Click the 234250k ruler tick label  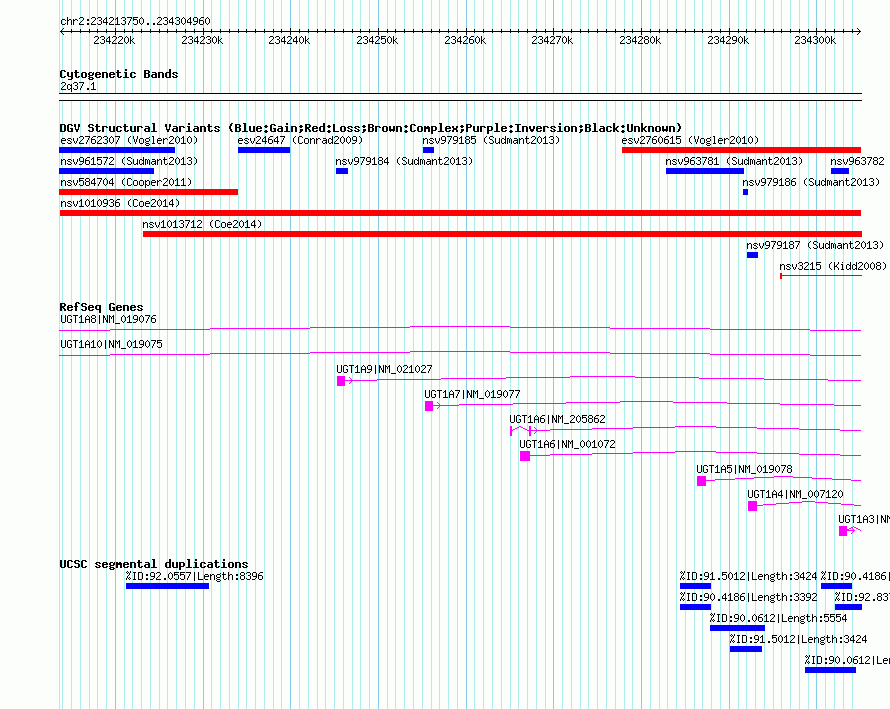[x=377, y=40]
